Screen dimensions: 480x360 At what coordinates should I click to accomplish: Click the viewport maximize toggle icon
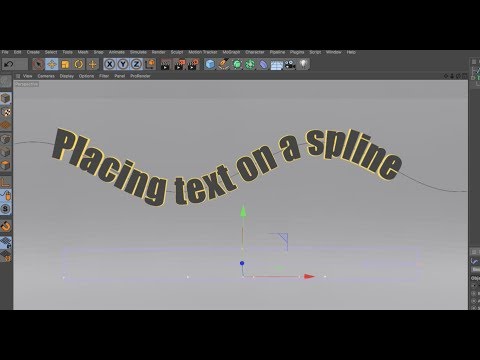[464, 76]
